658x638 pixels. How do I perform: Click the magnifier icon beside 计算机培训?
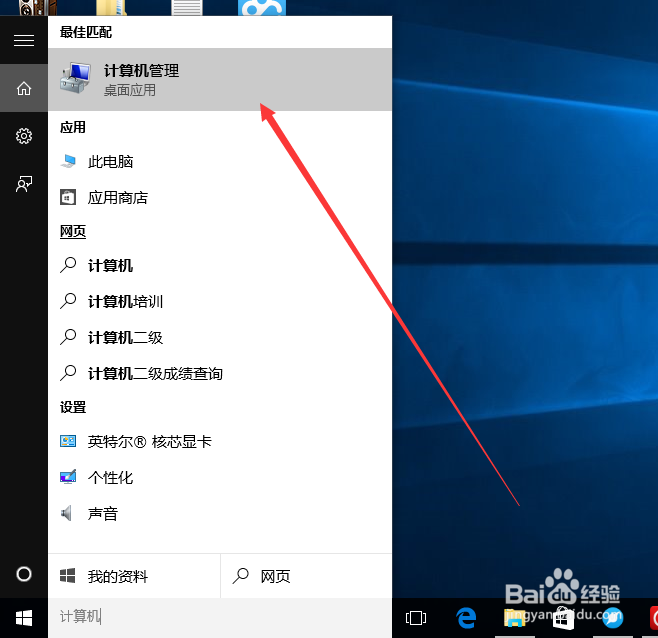coord(68,301)
